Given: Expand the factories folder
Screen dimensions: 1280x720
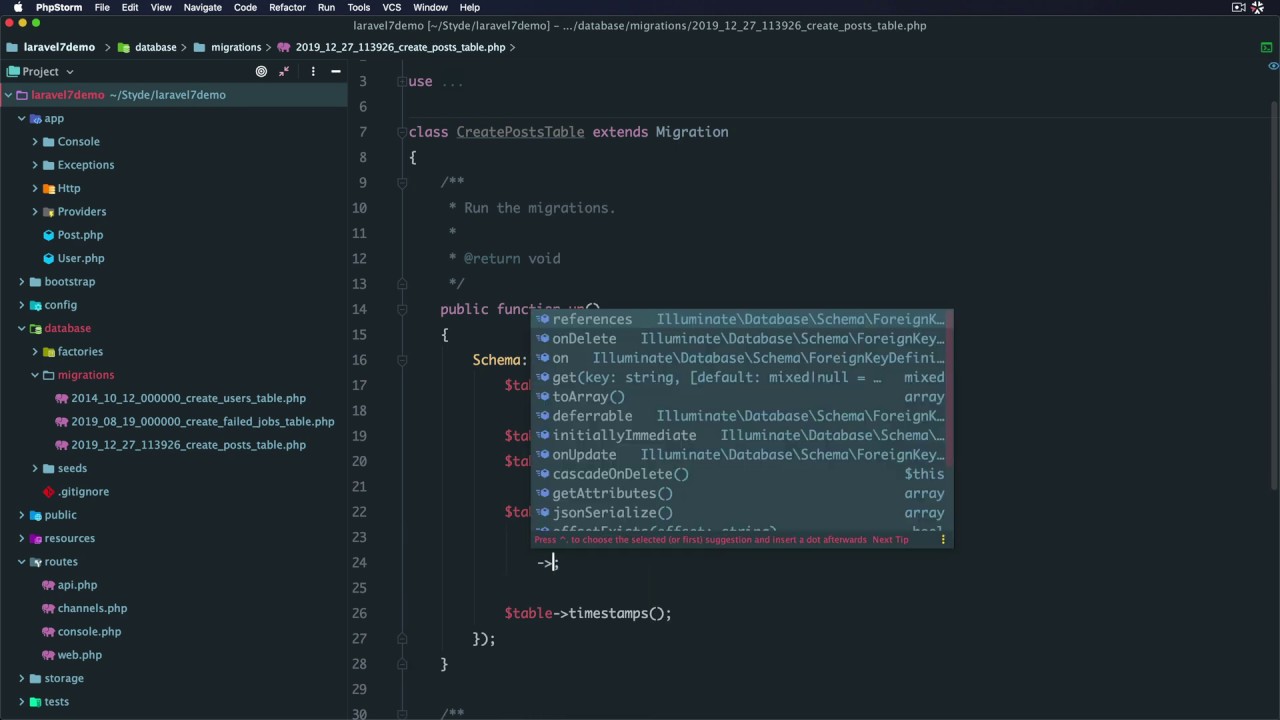Looking at the screenshot, I should 35,352.
